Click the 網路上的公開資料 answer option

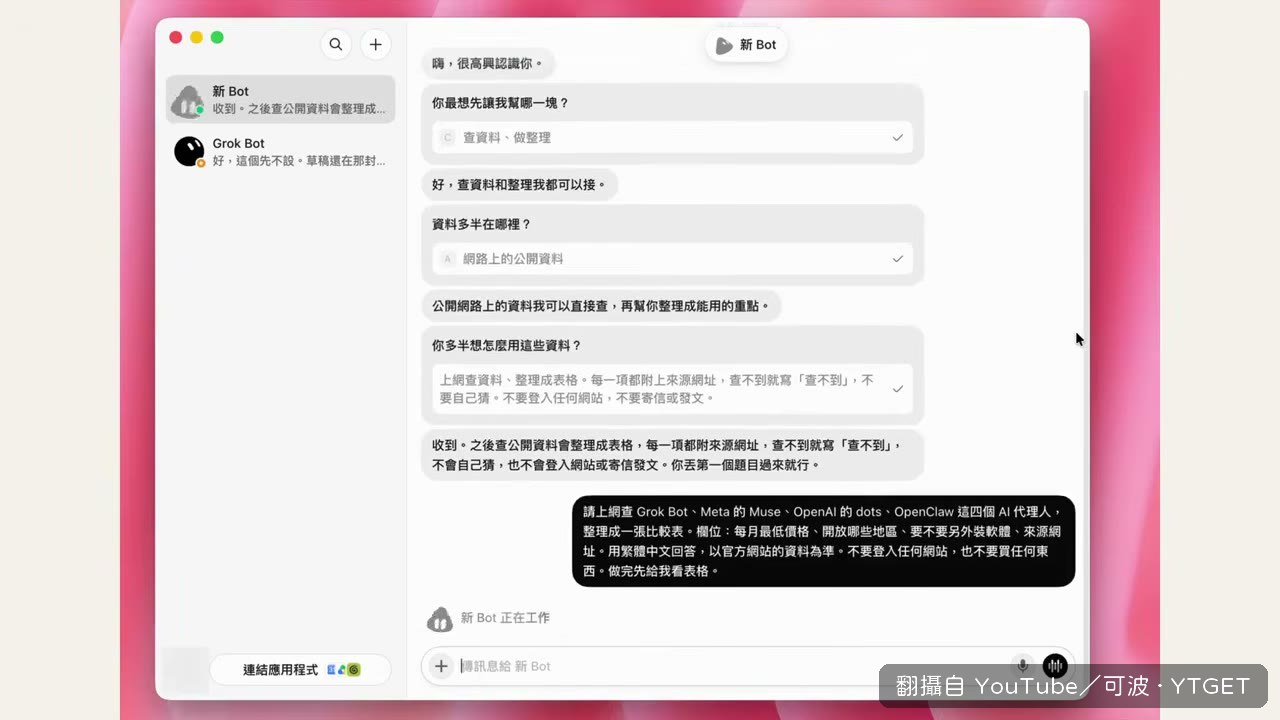coord(672,258)
